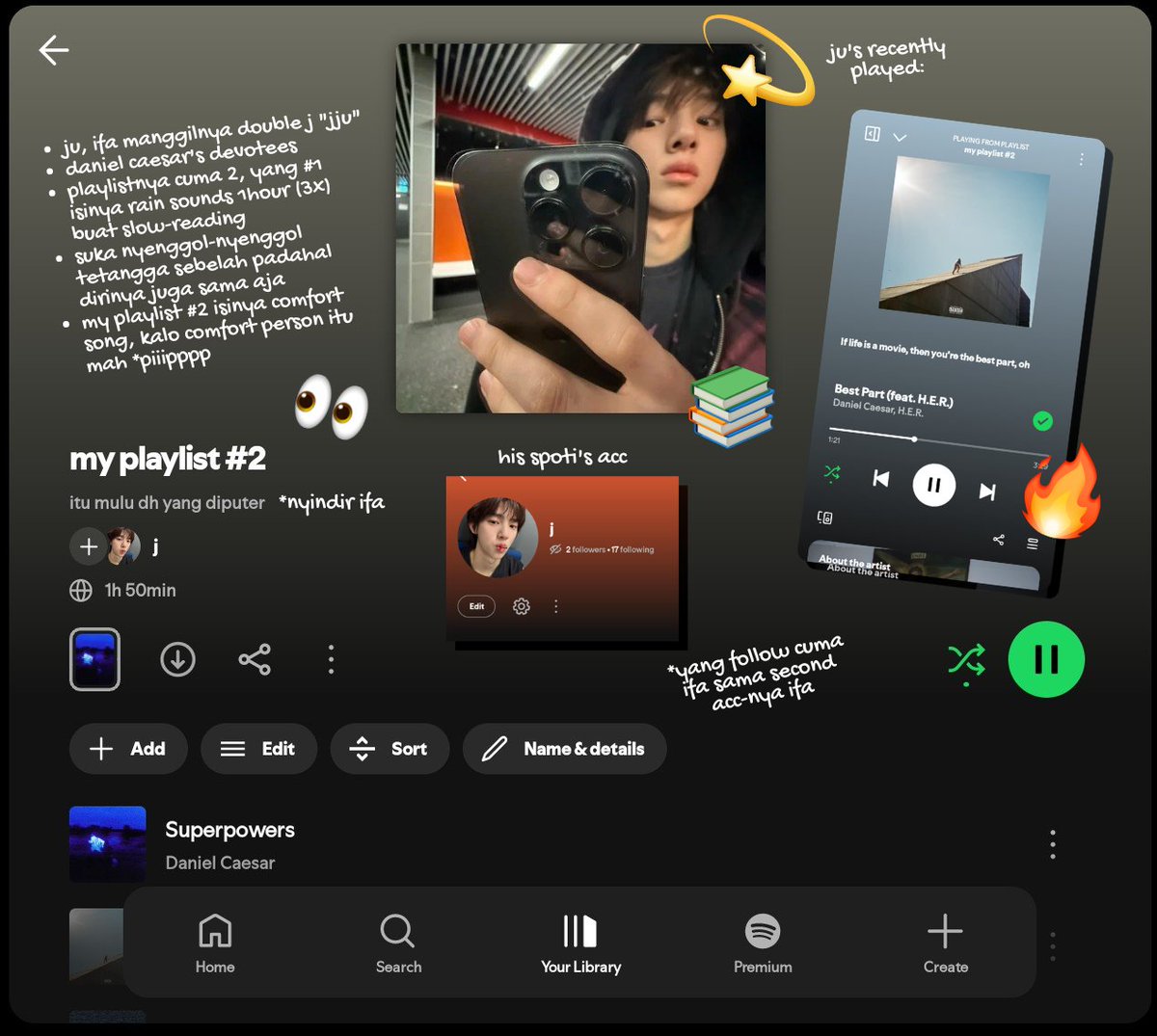Seek on the Best Part progress bar
The width and height of the screenshot is (1157, 1036).
pyautogui.click(x=939, y=443)
